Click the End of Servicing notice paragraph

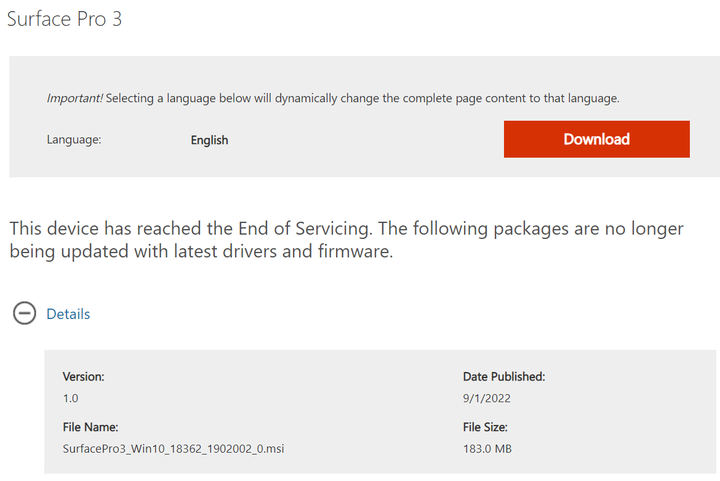click(x=347, y=240)
